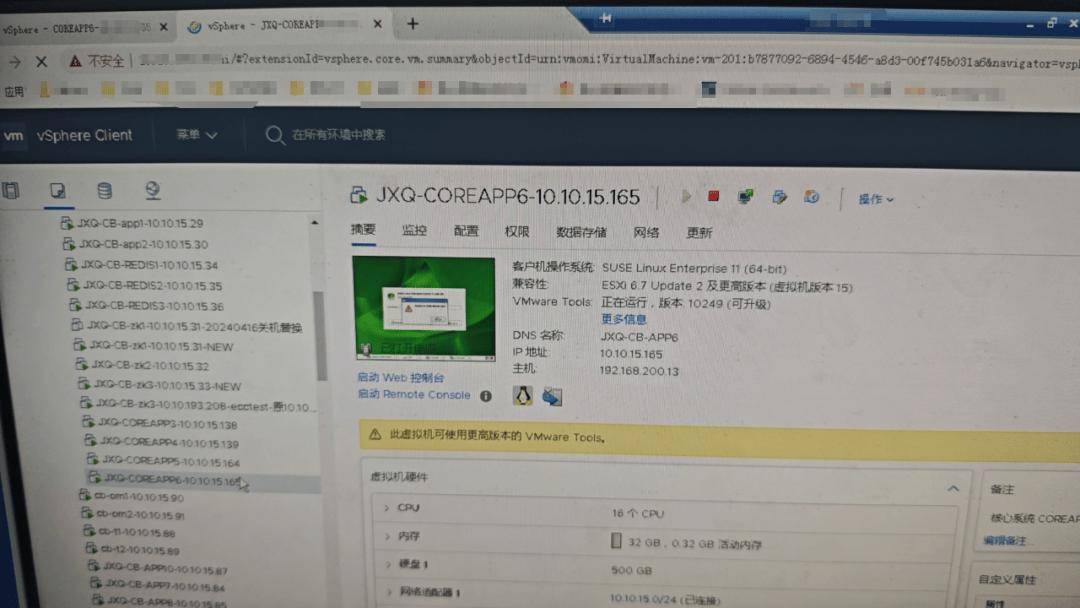
Task: Open the 菜单 dropdown menu
Action: click(x=197, y=135)
